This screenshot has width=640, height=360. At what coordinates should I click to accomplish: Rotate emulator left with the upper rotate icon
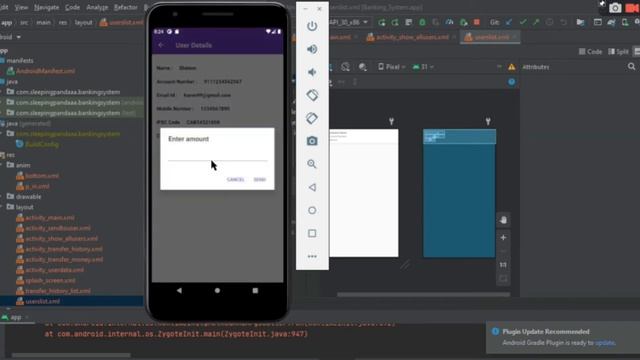(x=312, y=95)
